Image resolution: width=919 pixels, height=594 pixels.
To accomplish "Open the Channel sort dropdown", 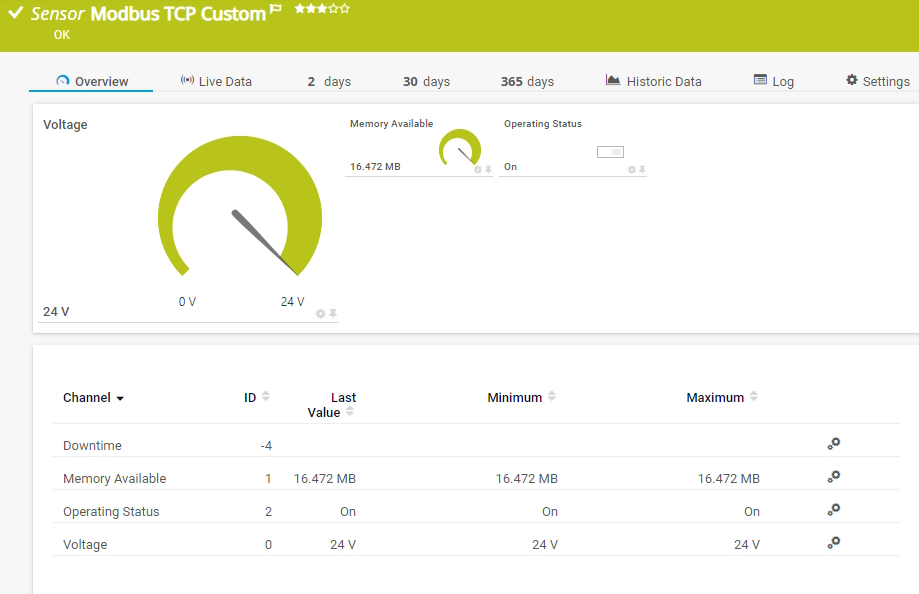I will (119, 397).
